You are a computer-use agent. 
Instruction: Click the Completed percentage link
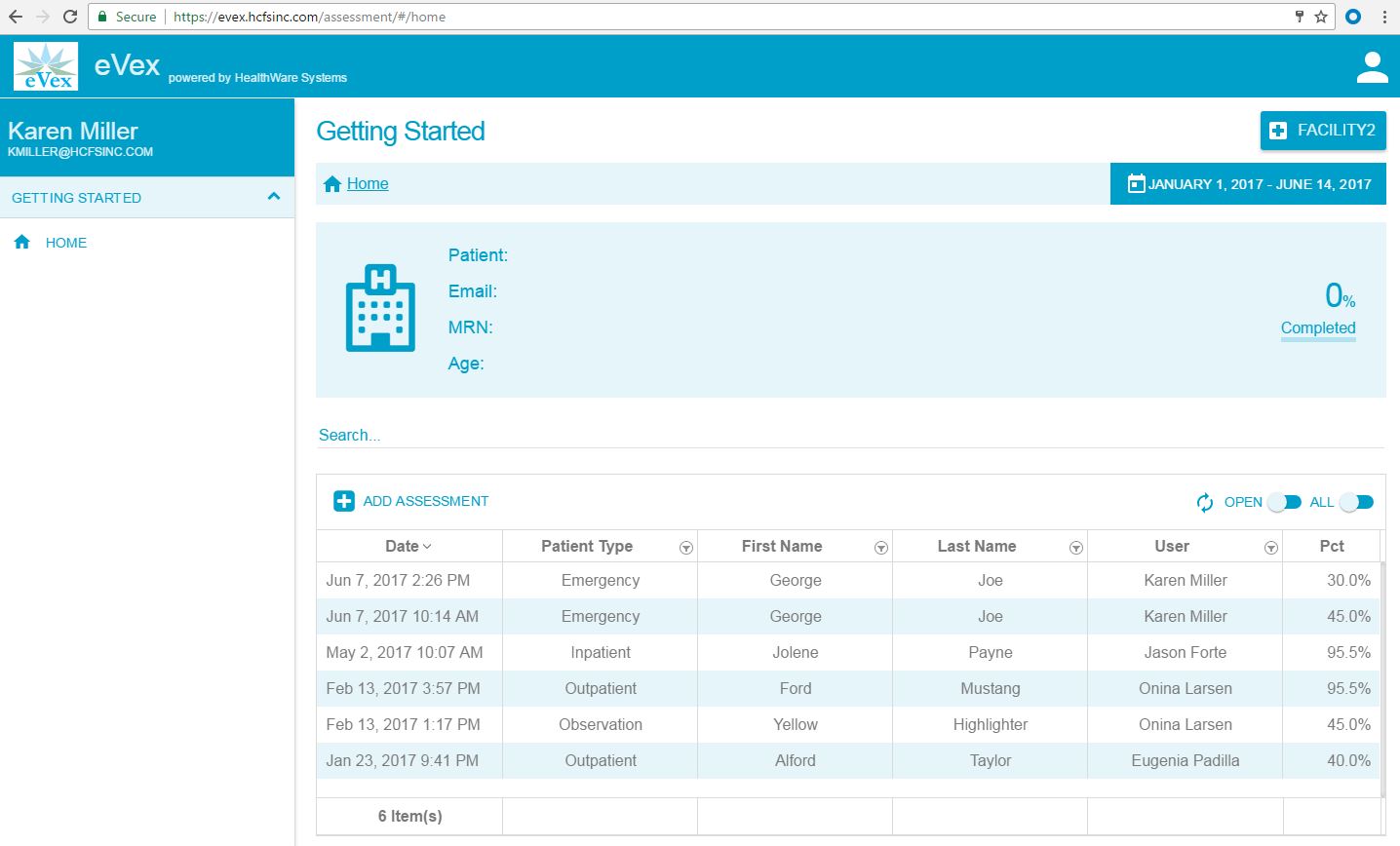point(1317,328)
